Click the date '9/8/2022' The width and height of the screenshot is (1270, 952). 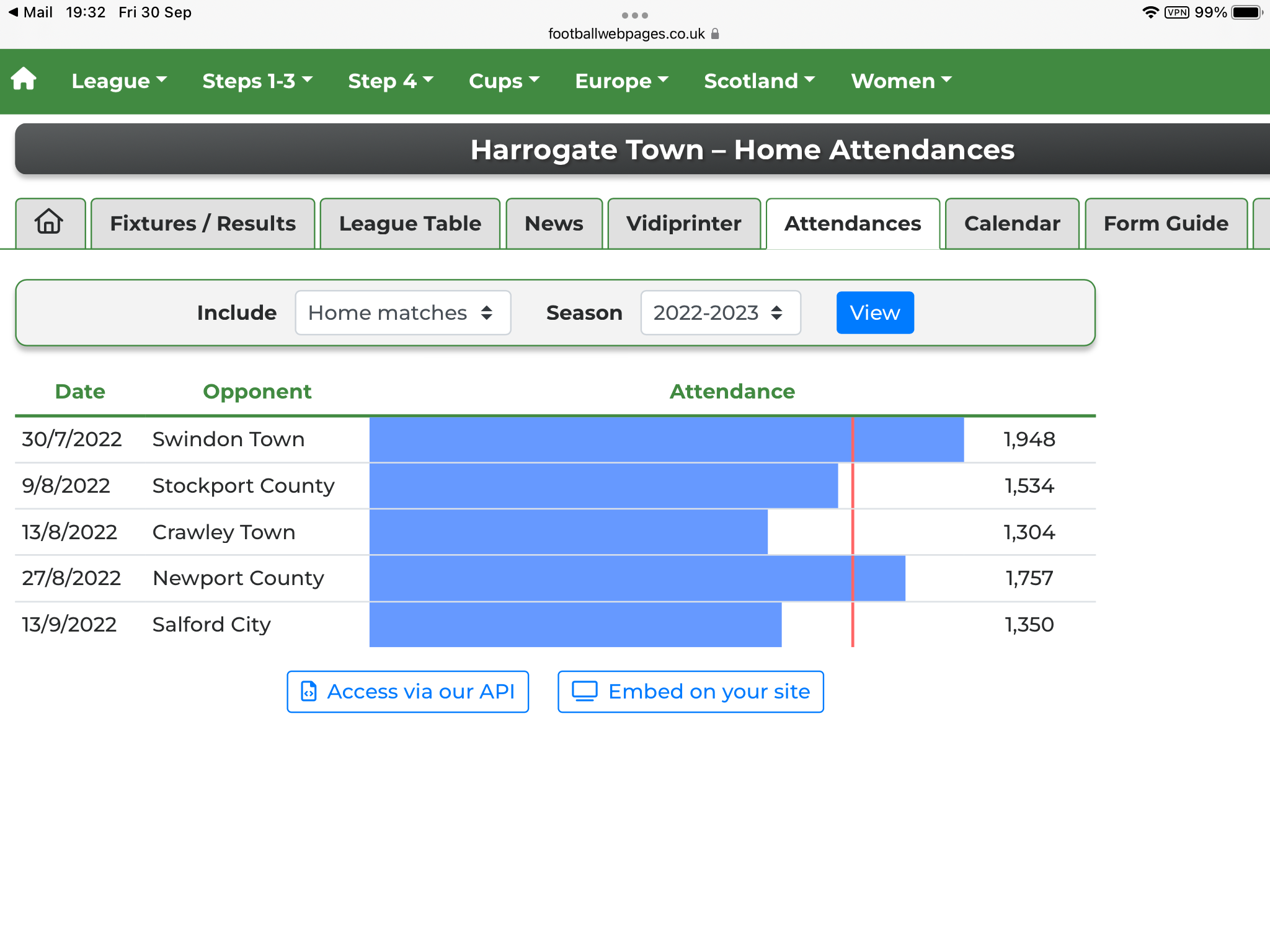coord(66,486)
